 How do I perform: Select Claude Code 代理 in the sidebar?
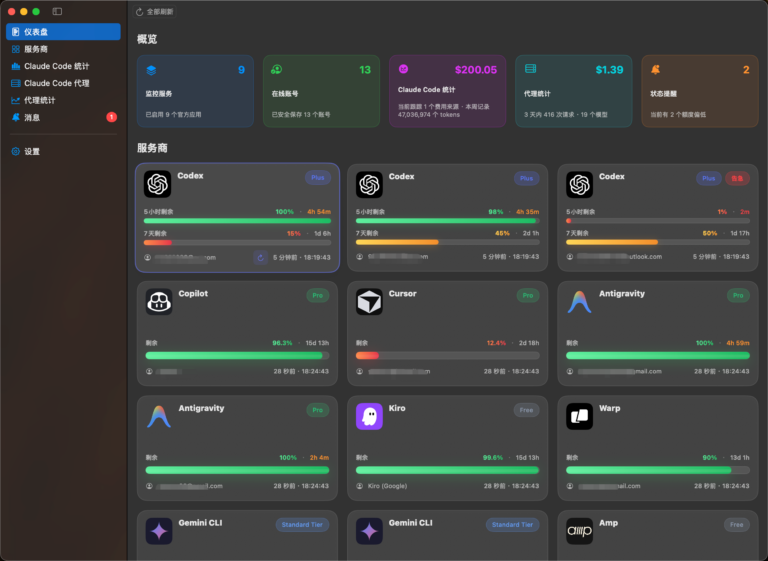(63, 83)
